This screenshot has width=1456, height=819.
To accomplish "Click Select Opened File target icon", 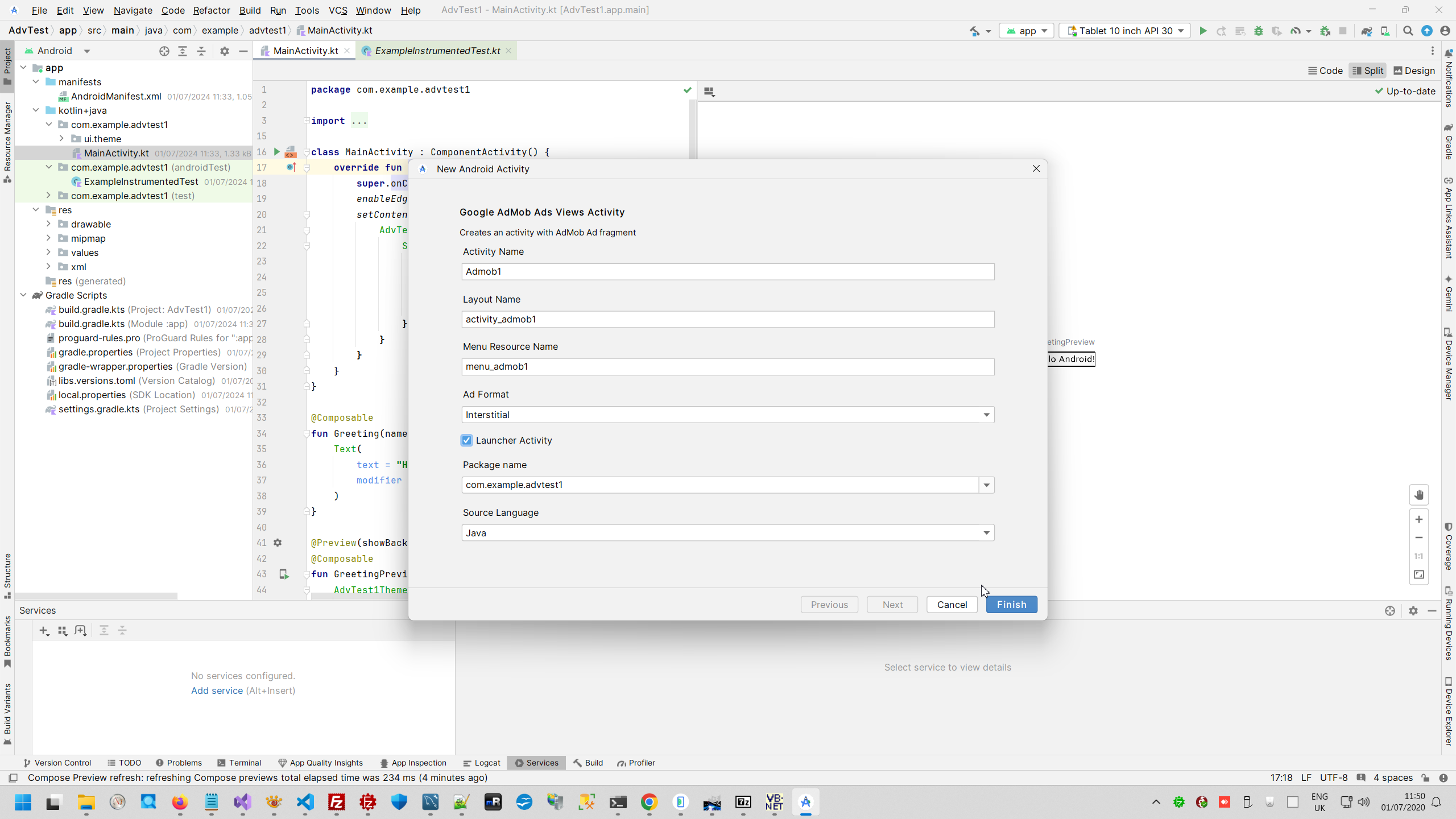I will click(x=164, y=51).
